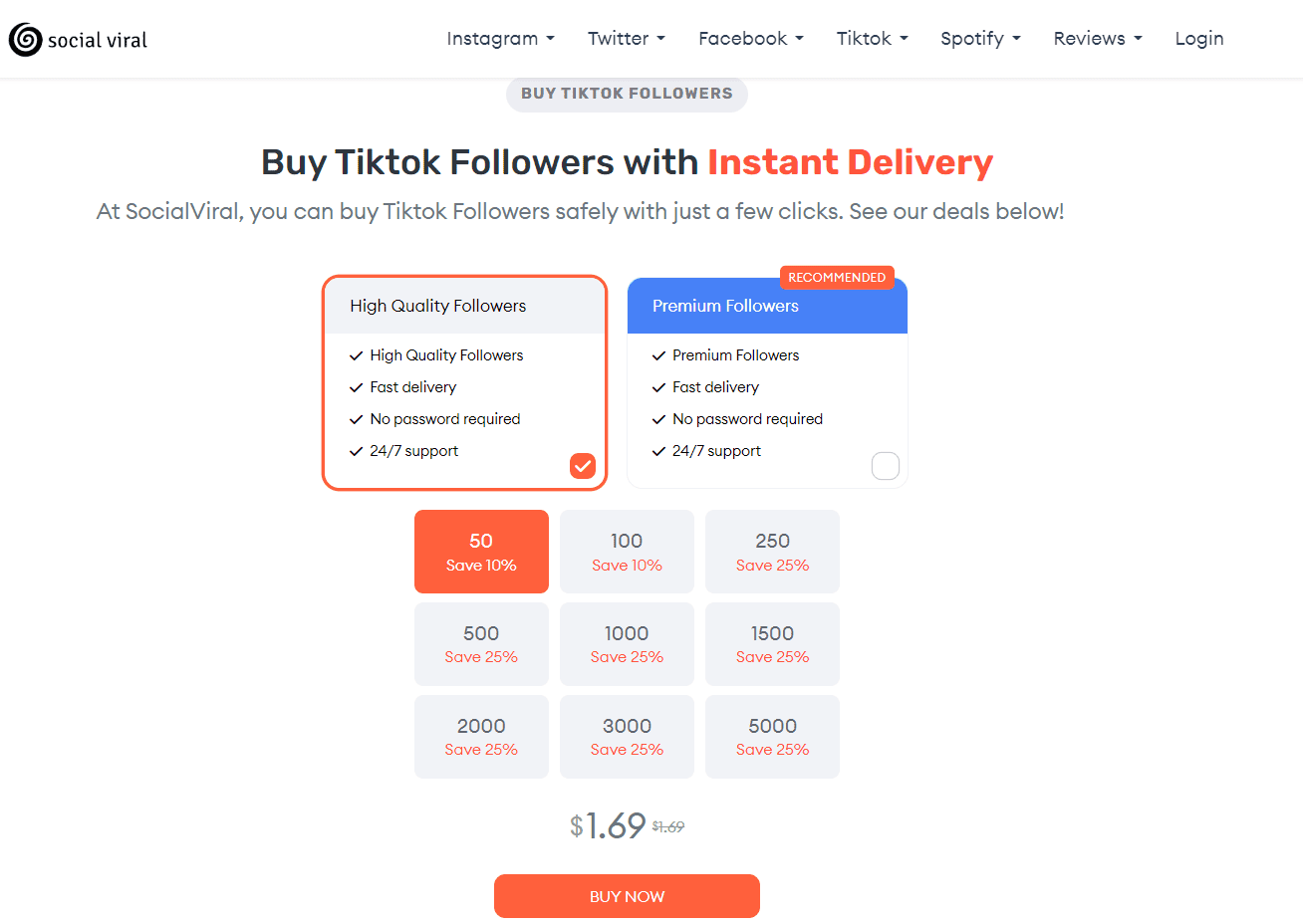Screen dimensions: 1303x924
Task: Choose the 500 followers package
Action: (x=481, y=644)
